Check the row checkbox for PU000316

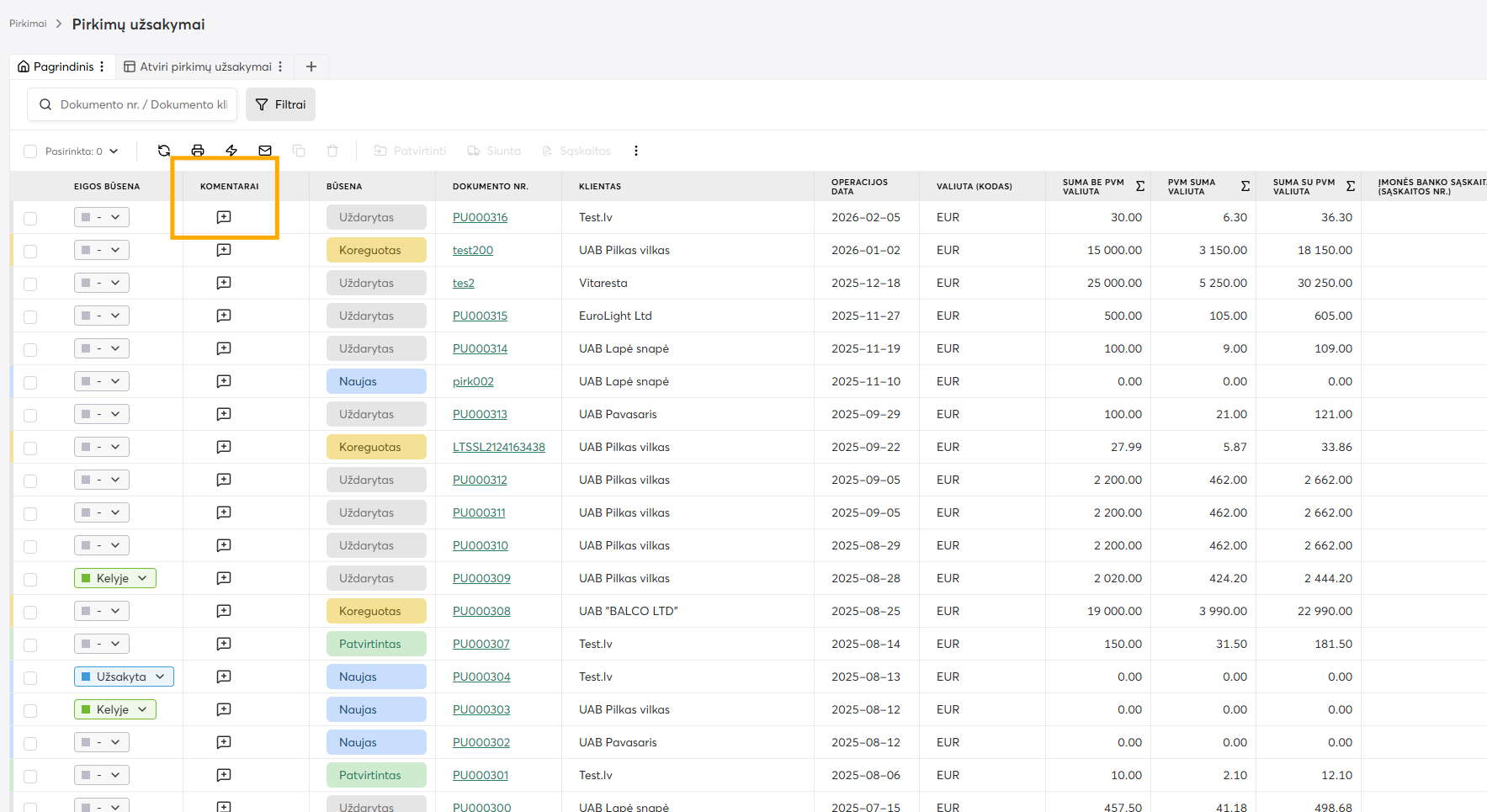30,218
